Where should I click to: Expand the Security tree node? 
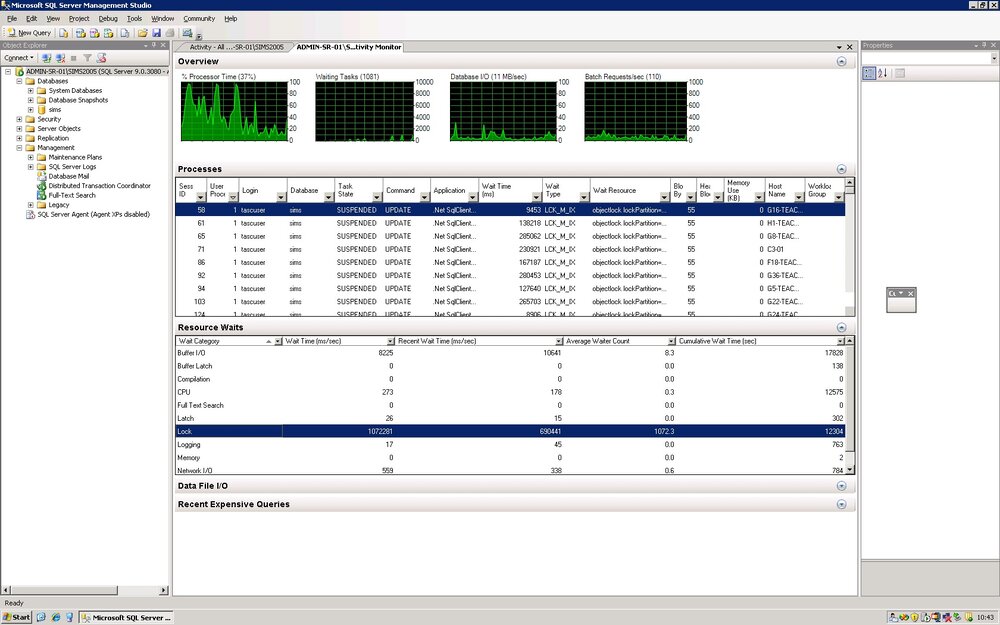[x=19, y=119]
